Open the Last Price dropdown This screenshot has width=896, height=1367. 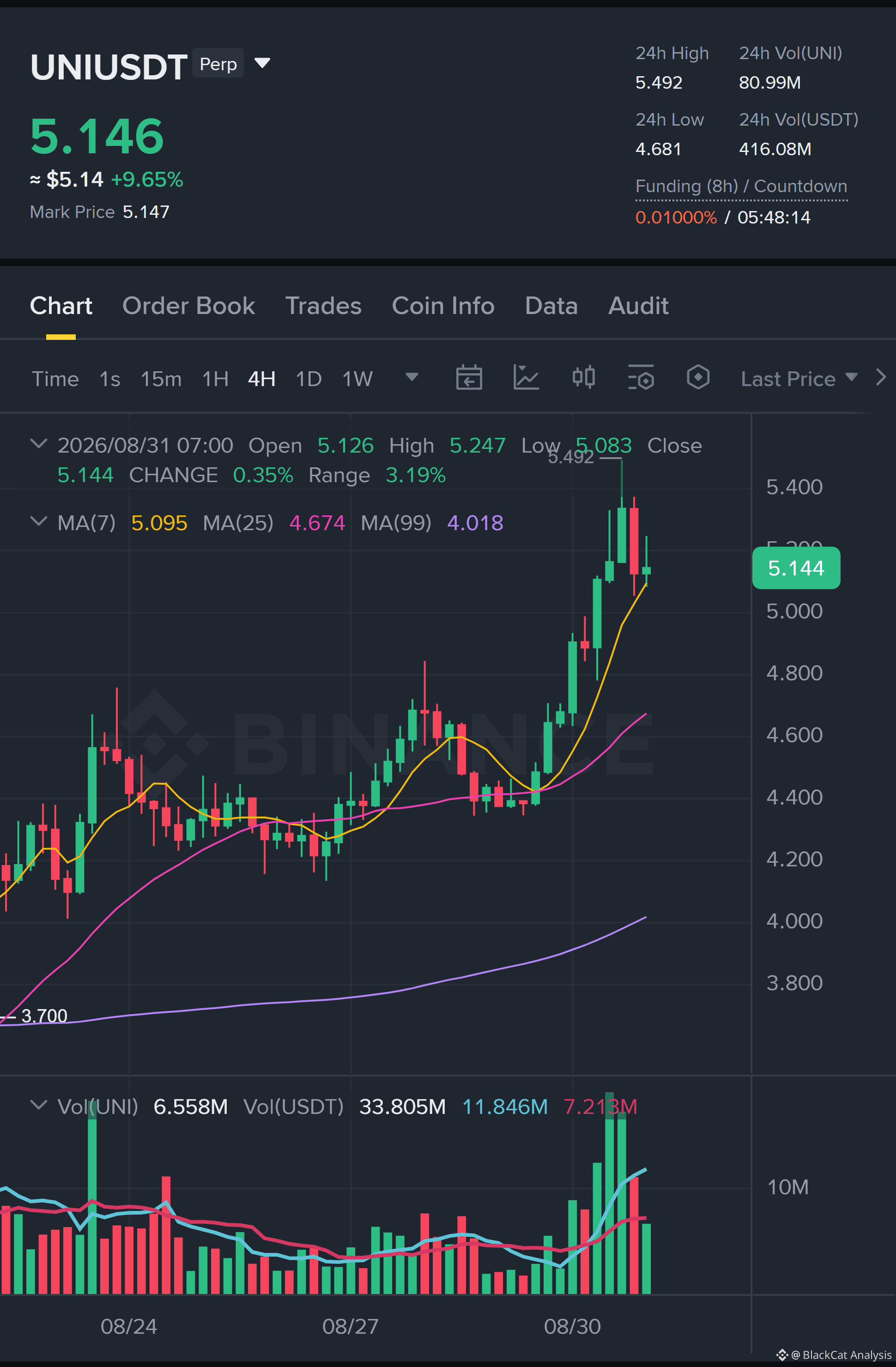pyautogui.click(x=799, y=379)
